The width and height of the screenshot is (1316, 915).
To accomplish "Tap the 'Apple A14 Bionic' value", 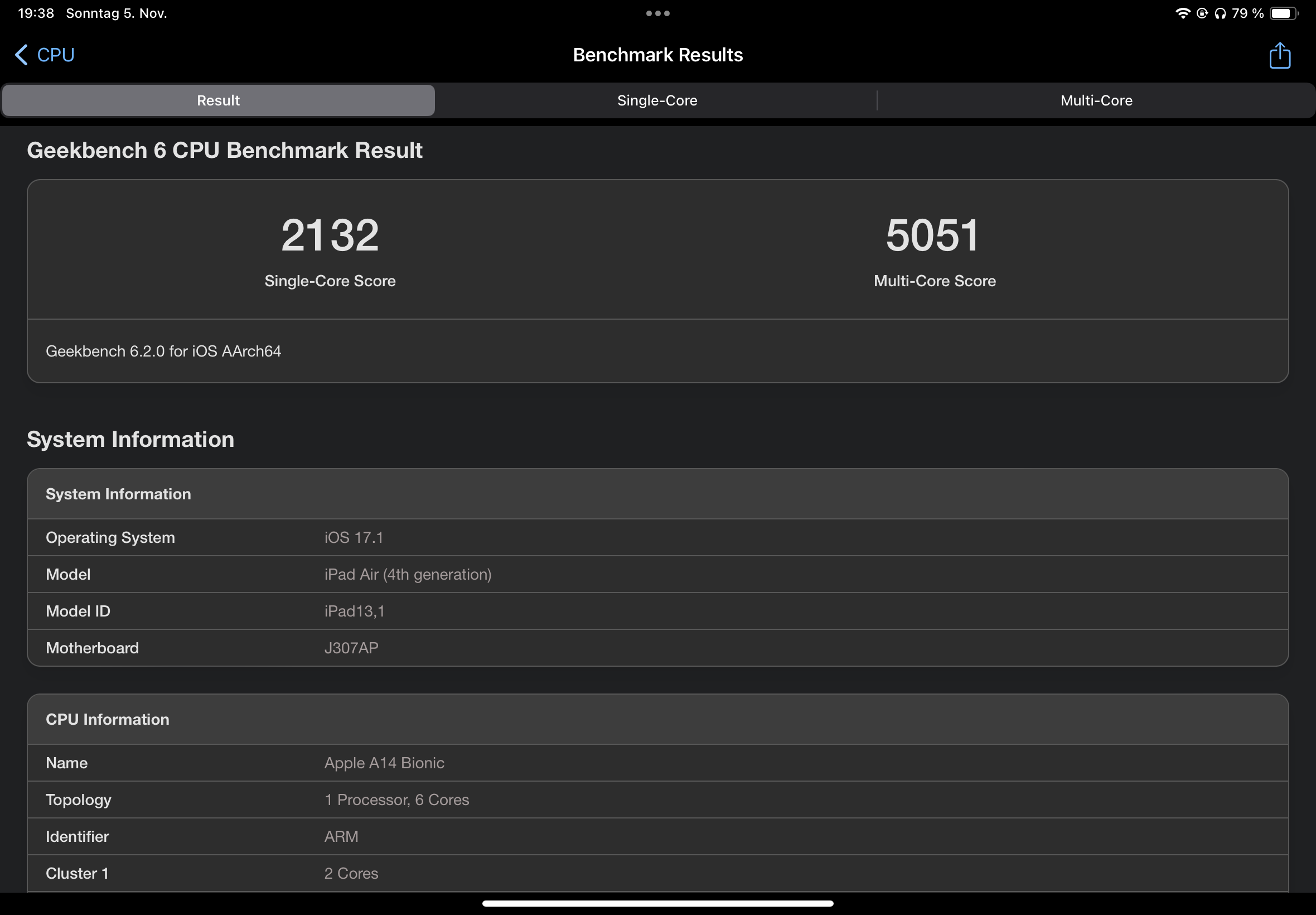I will pyautogui.click(x=384, y=763).
